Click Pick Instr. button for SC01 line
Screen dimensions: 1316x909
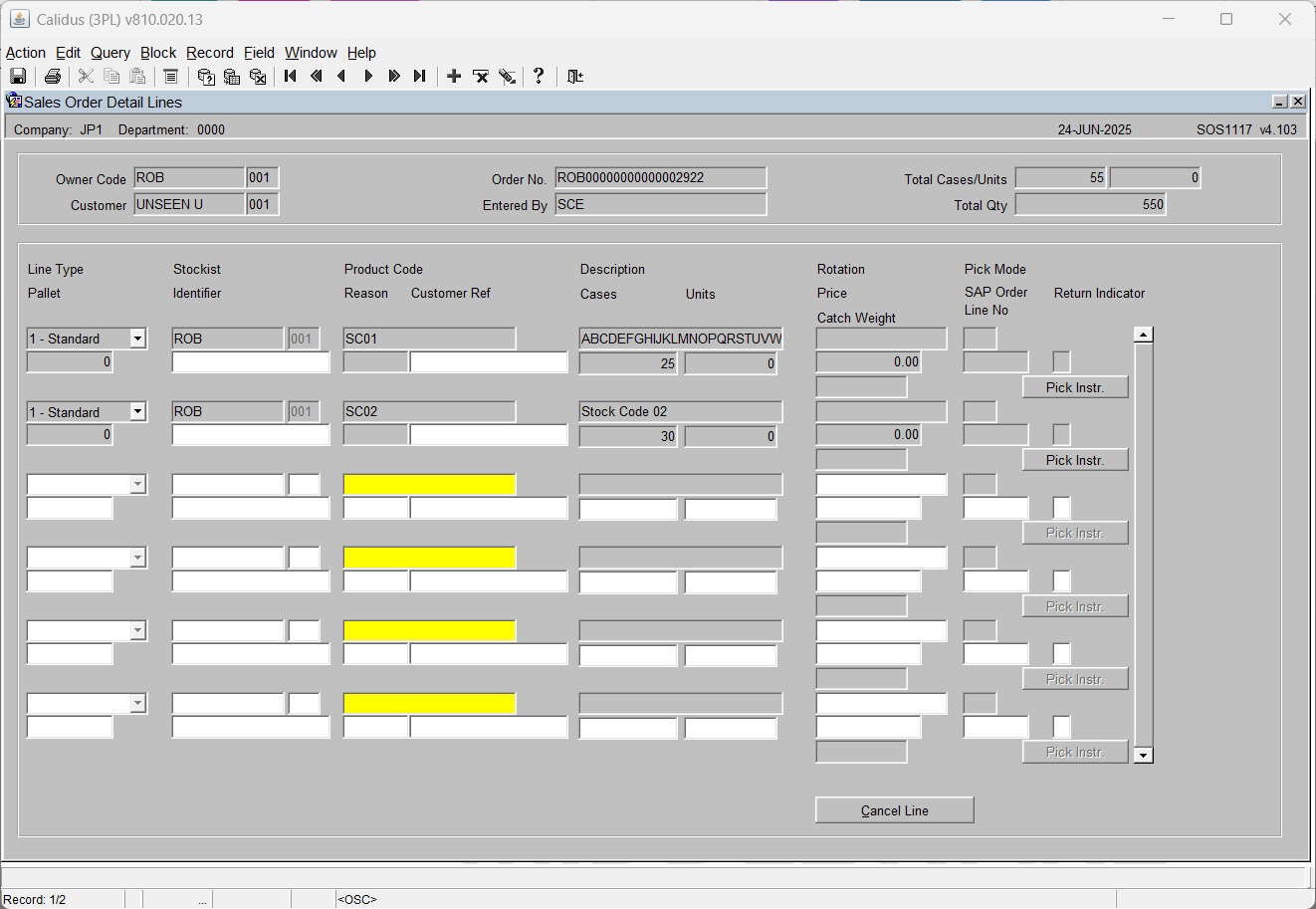point(1075,387)
